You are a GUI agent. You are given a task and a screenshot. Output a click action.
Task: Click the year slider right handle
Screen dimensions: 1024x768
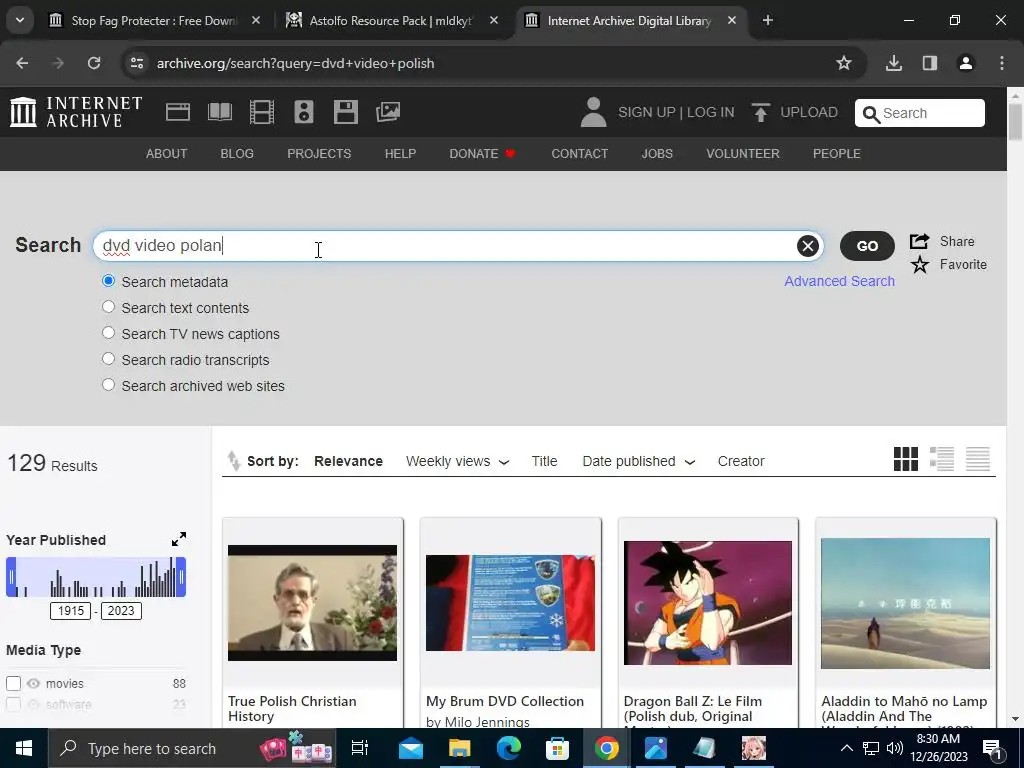(x=182, y=577)
